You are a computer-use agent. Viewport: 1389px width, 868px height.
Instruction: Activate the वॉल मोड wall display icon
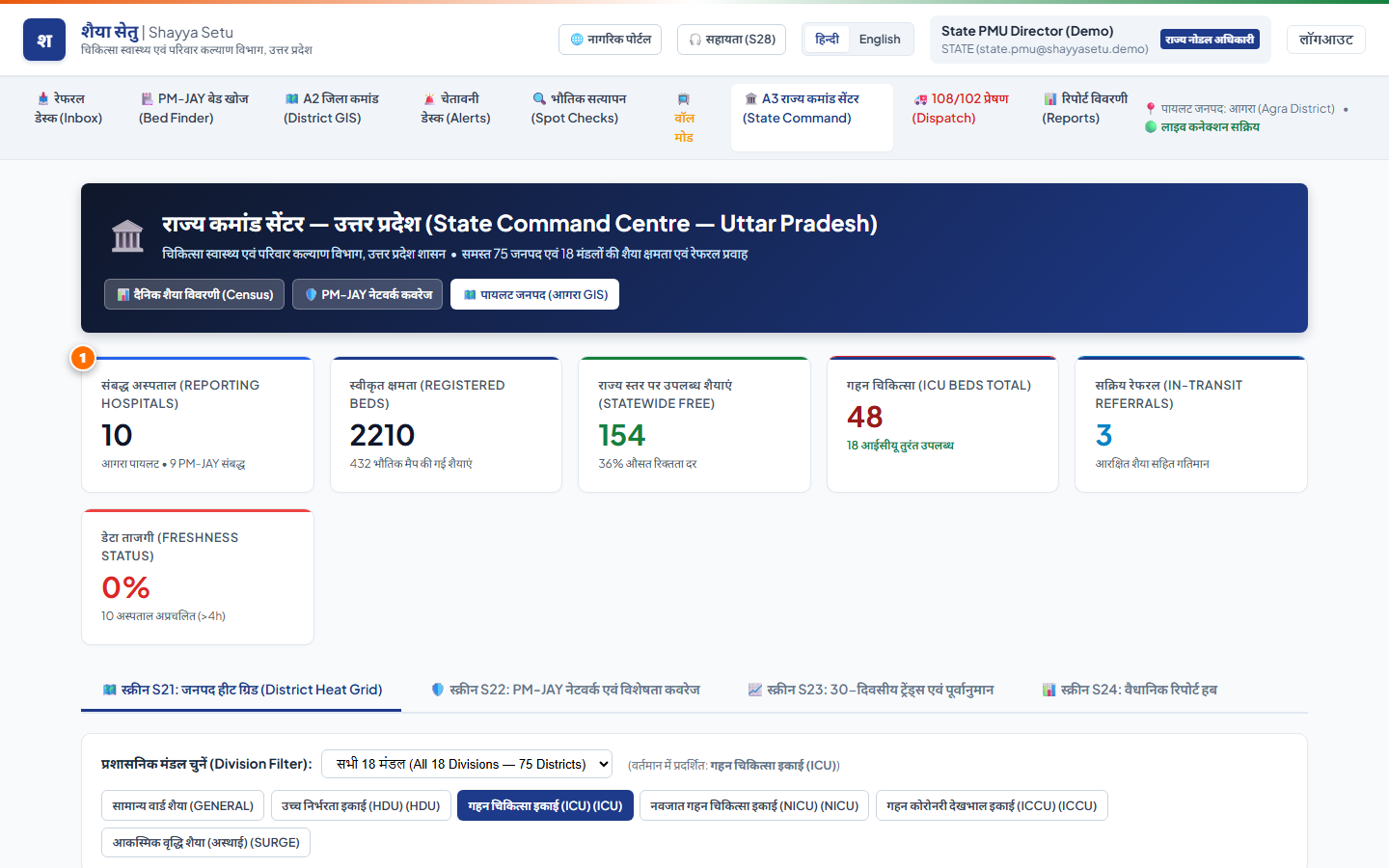(x=684, y=98)
